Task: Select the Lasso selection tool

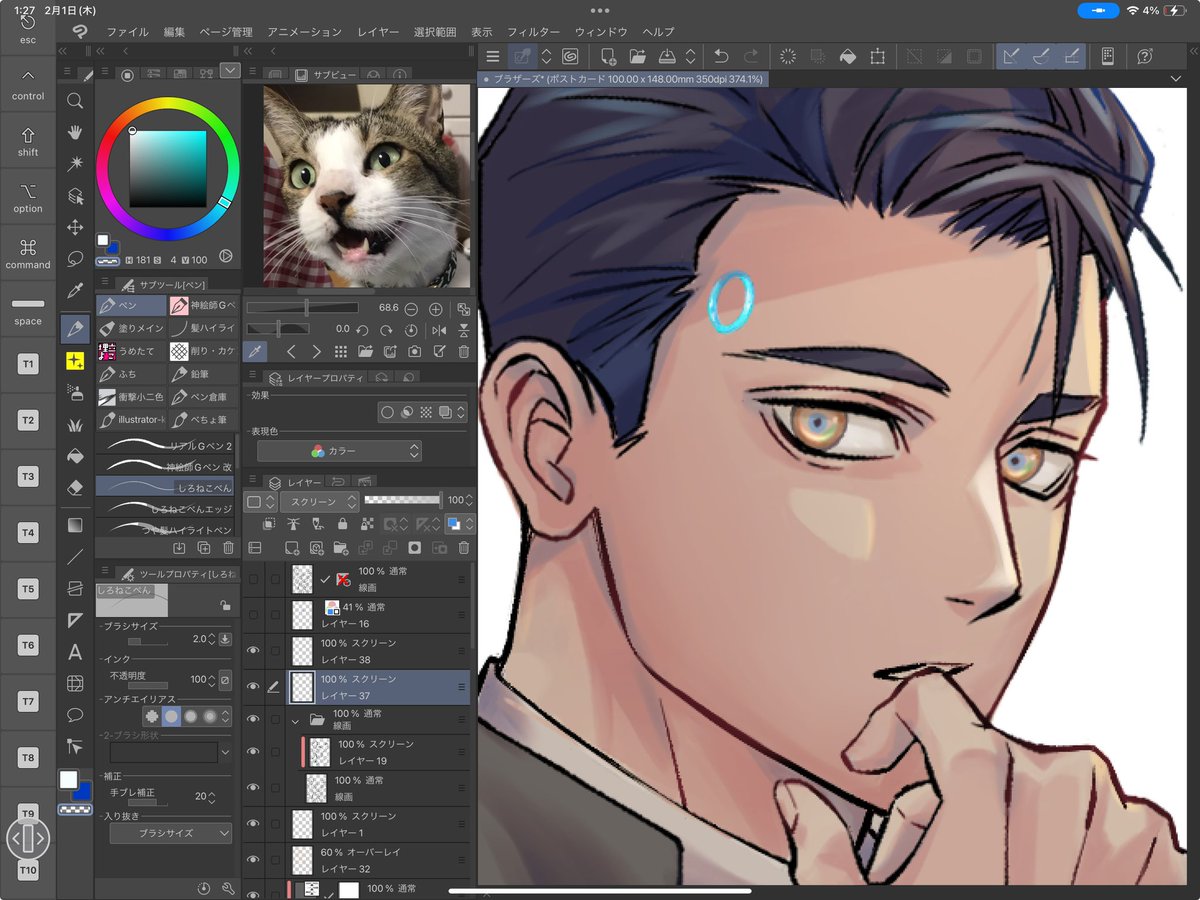Action: pyautogui.click(x=75, y=259)
